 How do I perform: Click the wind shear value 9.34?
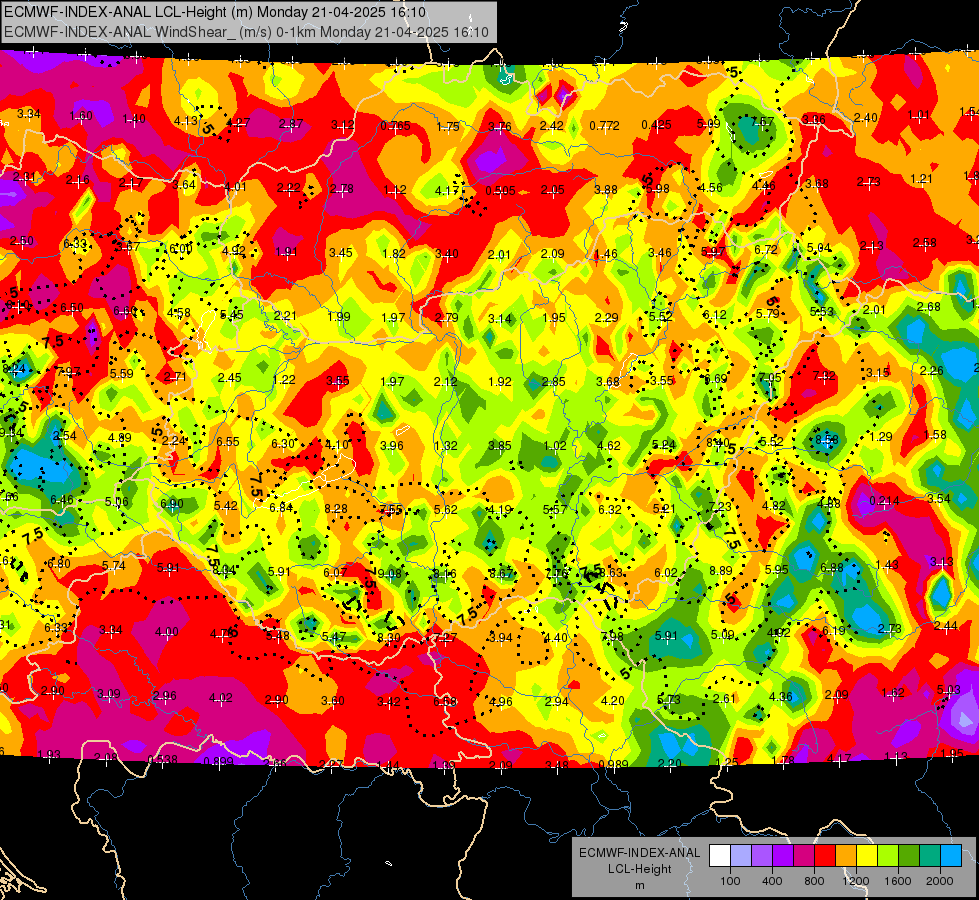[x=9, y=433]
